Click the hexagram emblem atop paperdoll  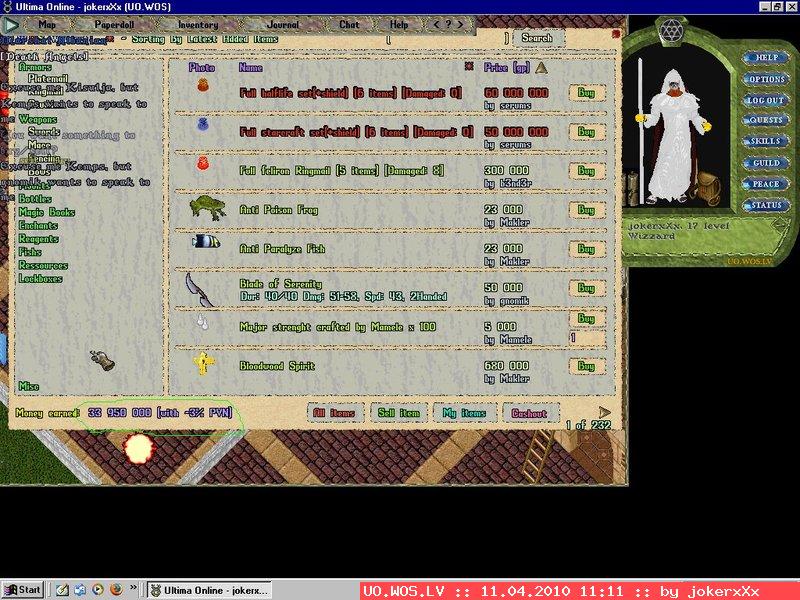[x=672, y=31]
